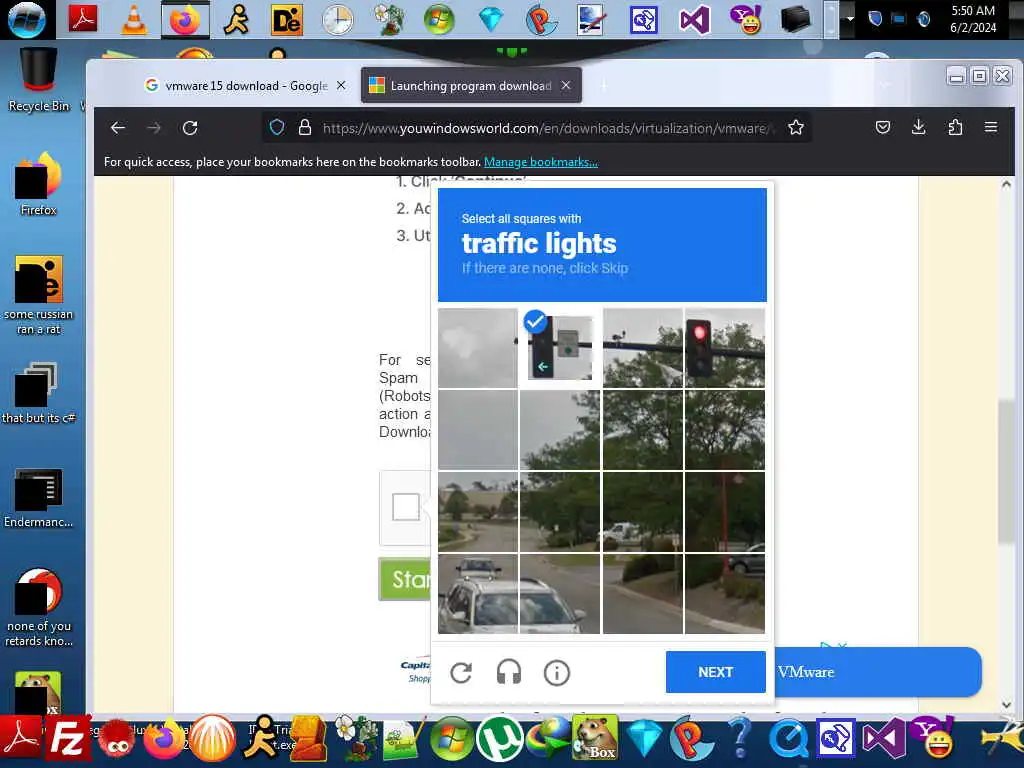
Task: Open uTorrent from the bottom dock
Action: click(x=500, y=739)
